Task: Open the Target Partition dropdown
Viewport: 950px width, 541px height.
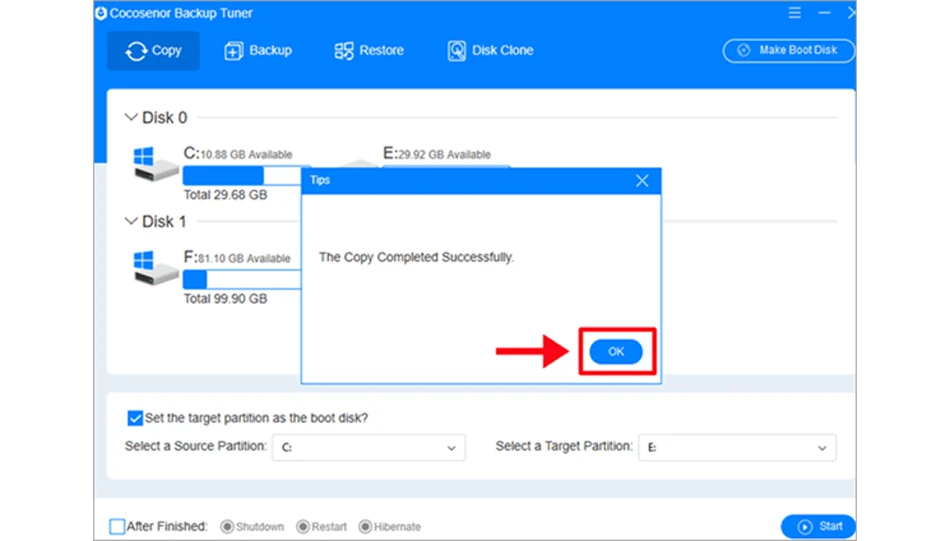Action: [x=737, y=448]
